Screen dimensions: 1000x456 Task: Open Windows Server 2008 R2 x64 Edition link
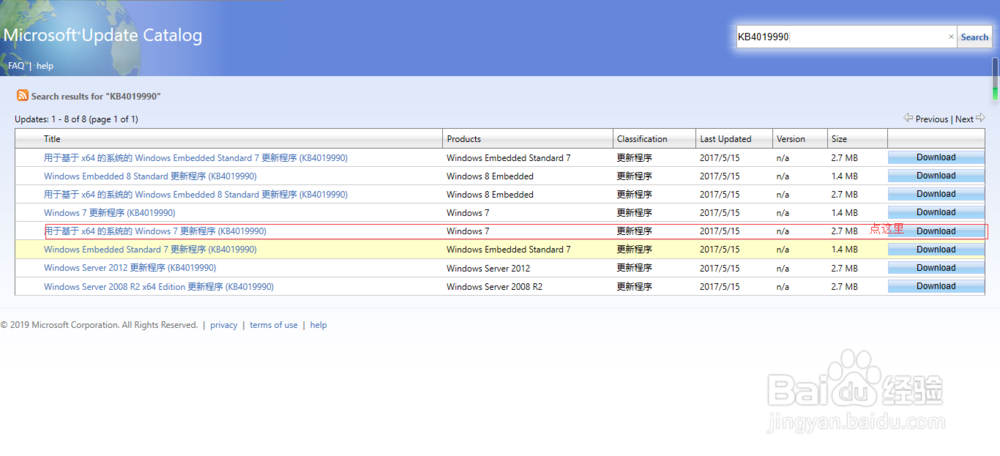click(x=159, y=287)
